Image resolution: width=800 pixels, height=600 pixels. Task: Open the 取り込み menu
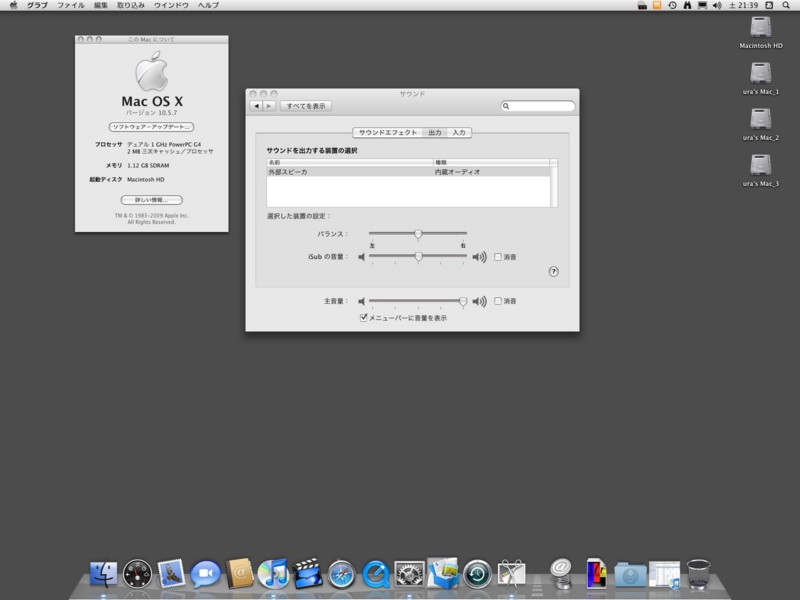131,5
